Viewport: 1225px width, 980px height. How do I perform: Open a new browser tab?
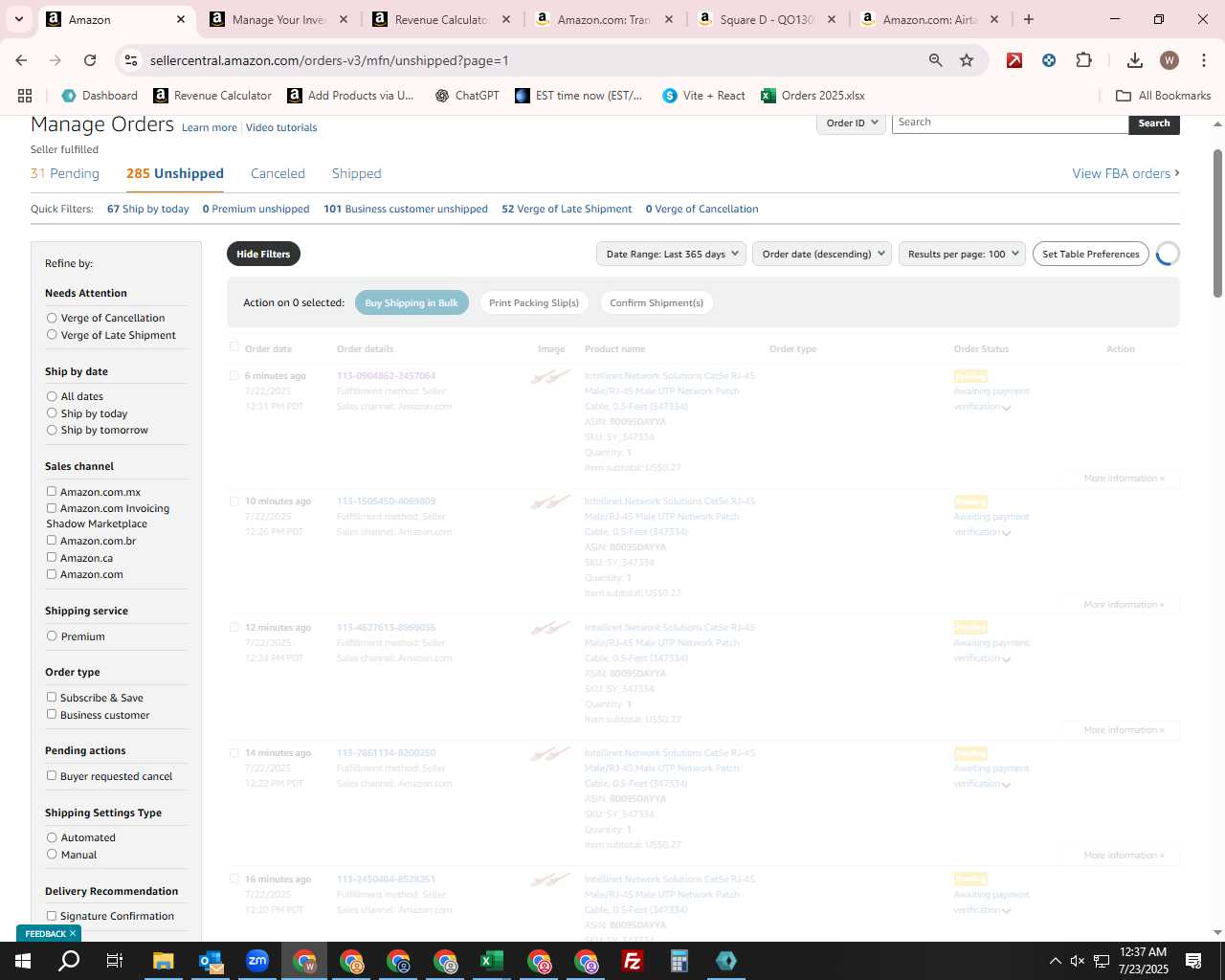tap(1029, 19)
